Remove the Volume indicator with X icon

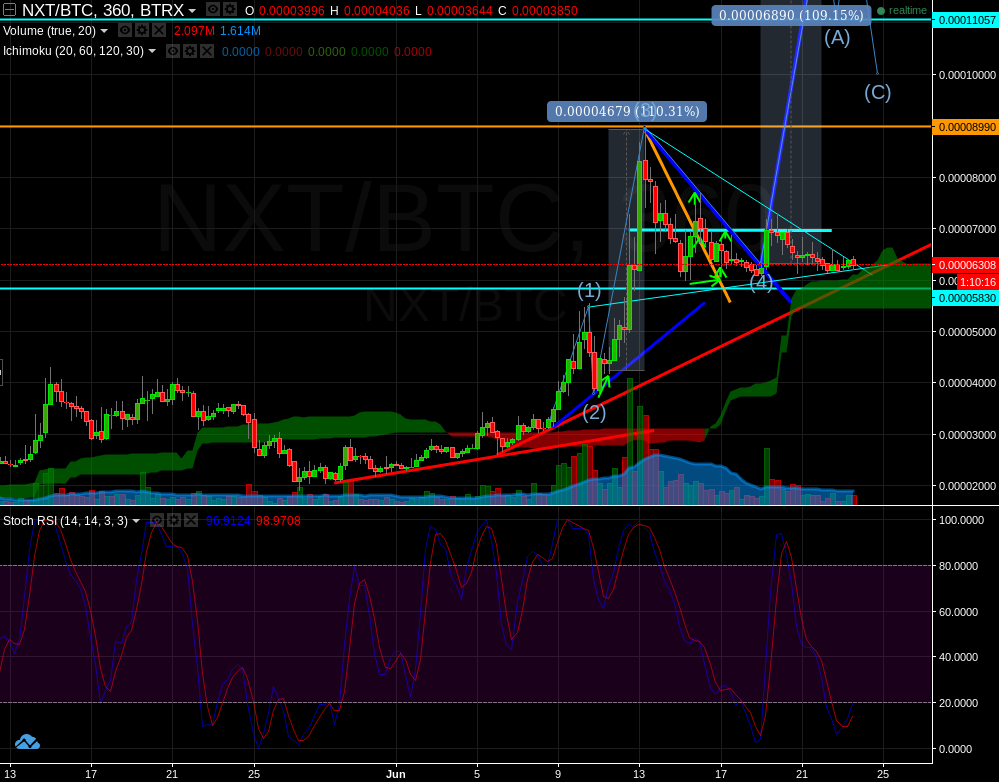(x=159, y=31)
